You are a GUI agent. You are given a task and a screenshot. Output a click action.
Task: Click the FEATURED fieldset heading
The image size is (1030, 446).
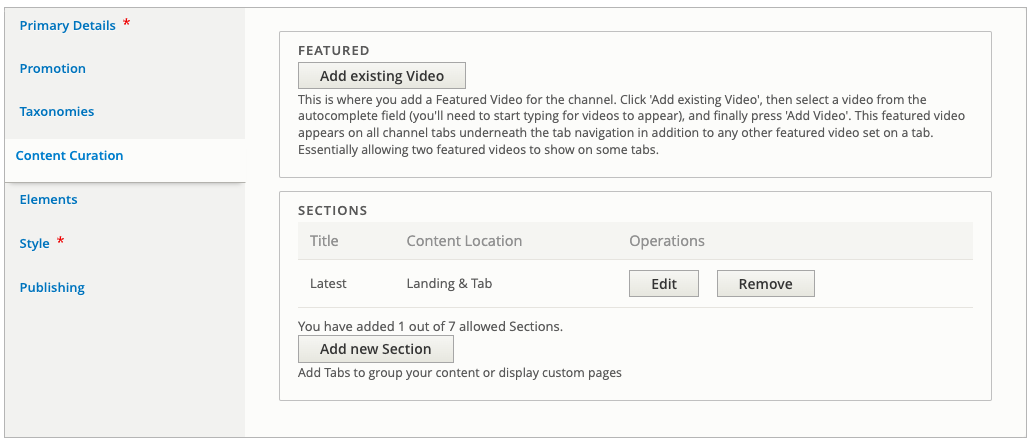click(334, 51)
